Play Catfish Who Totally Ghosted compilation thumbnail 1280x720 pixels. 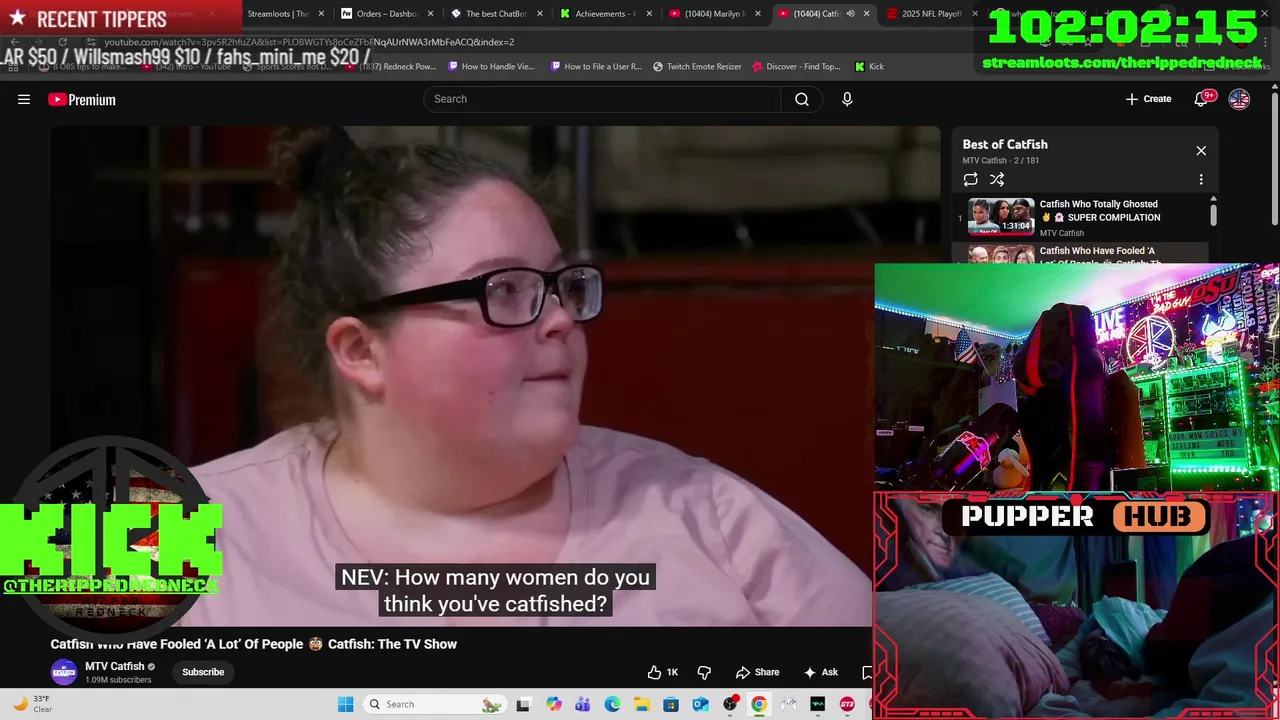click(1001, 217)
